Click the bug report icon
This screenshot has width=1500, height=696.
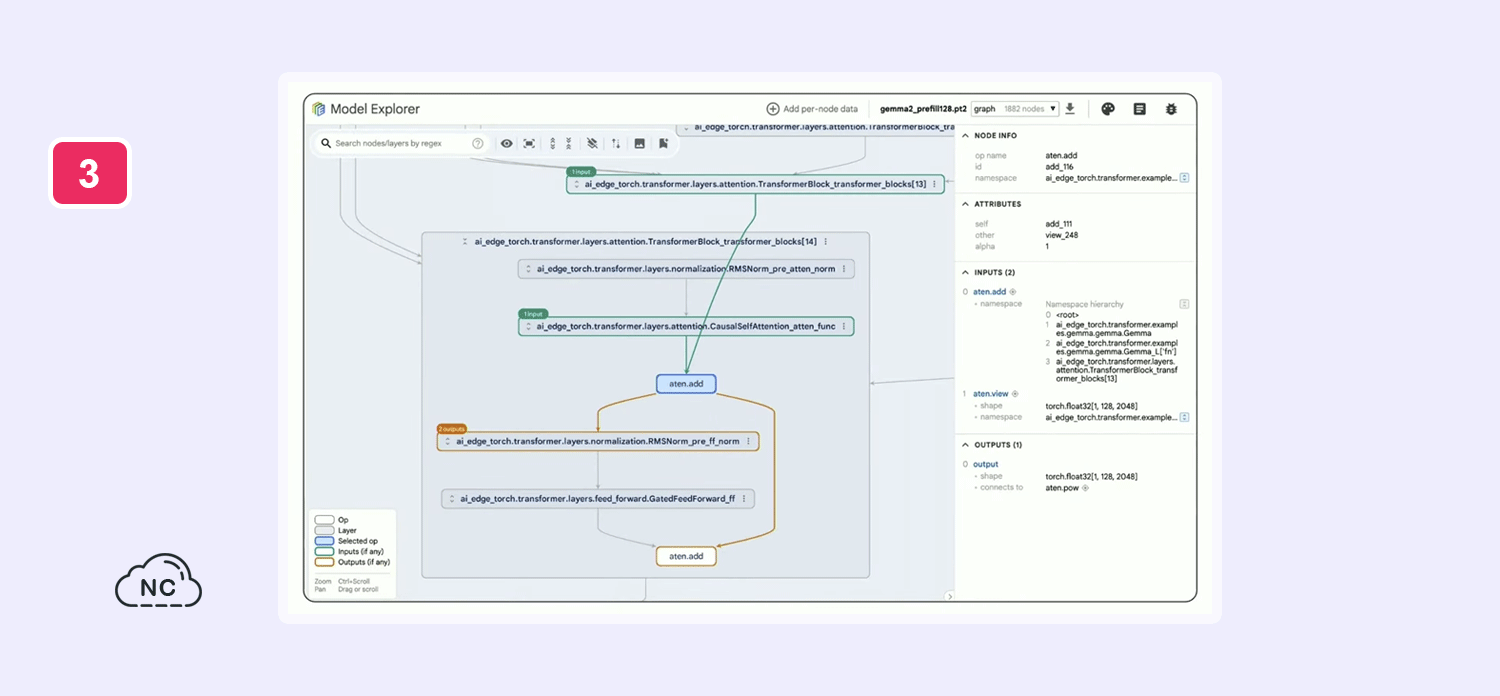(x=1171, y=109)
